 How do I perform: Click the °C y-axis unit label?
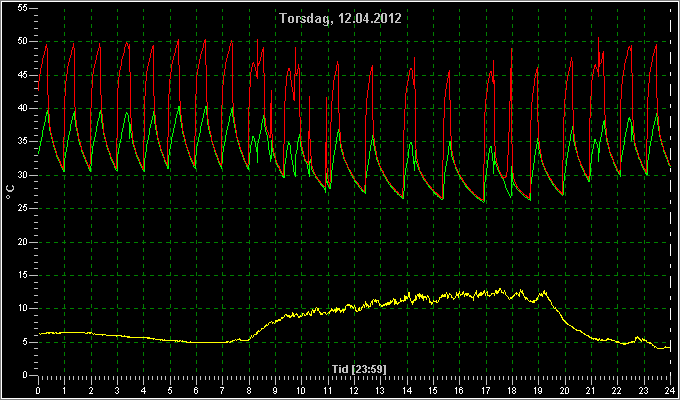coord(10,192)
